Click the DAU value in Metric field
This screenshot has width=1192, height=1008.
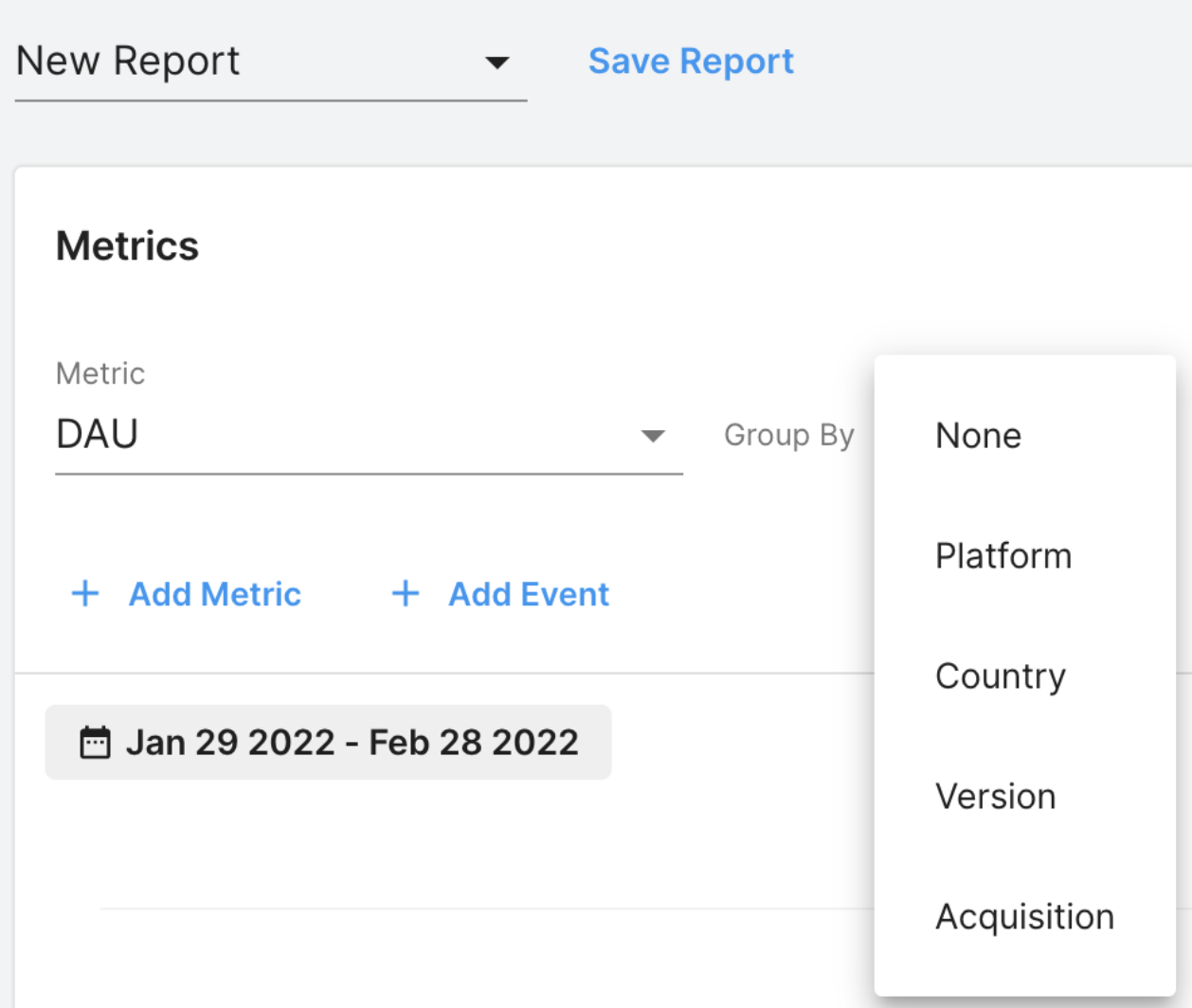[98, 435]
